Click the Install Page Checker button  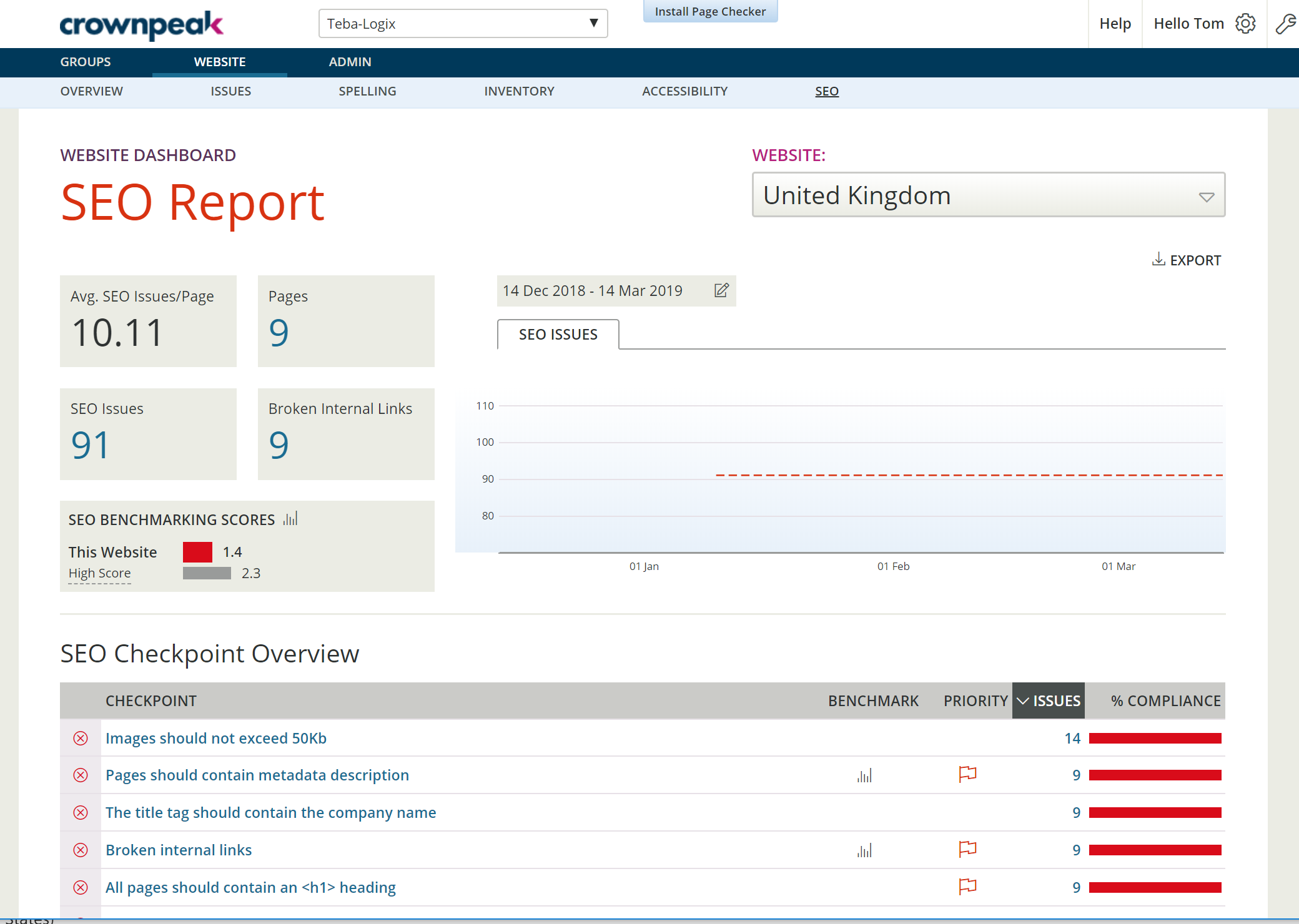710,11
